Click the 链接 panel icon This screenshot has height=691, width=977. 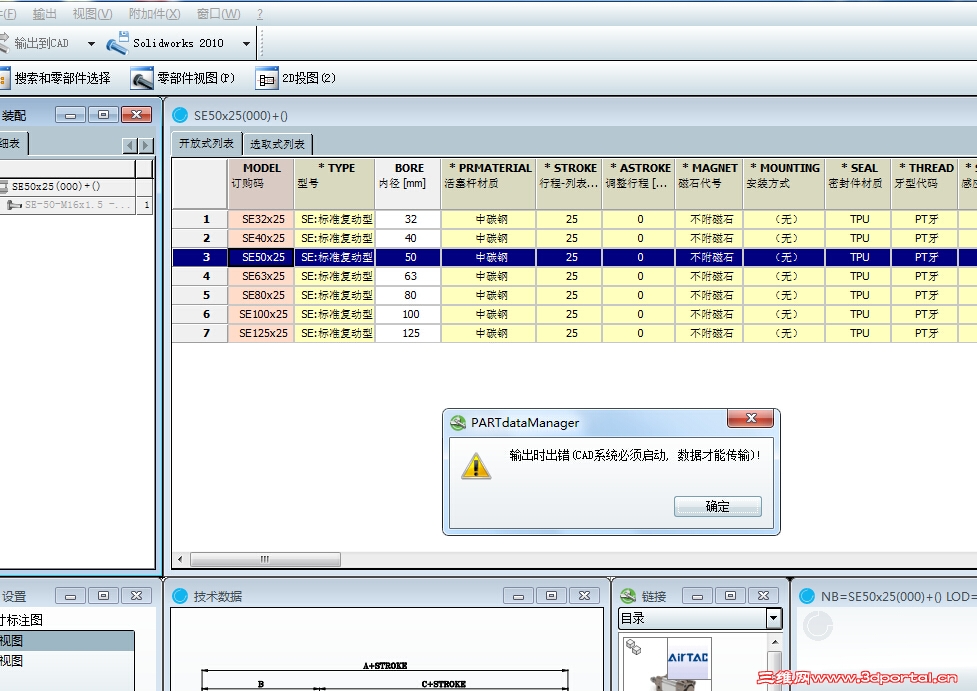pyautogui.click(x=628, y=596)
